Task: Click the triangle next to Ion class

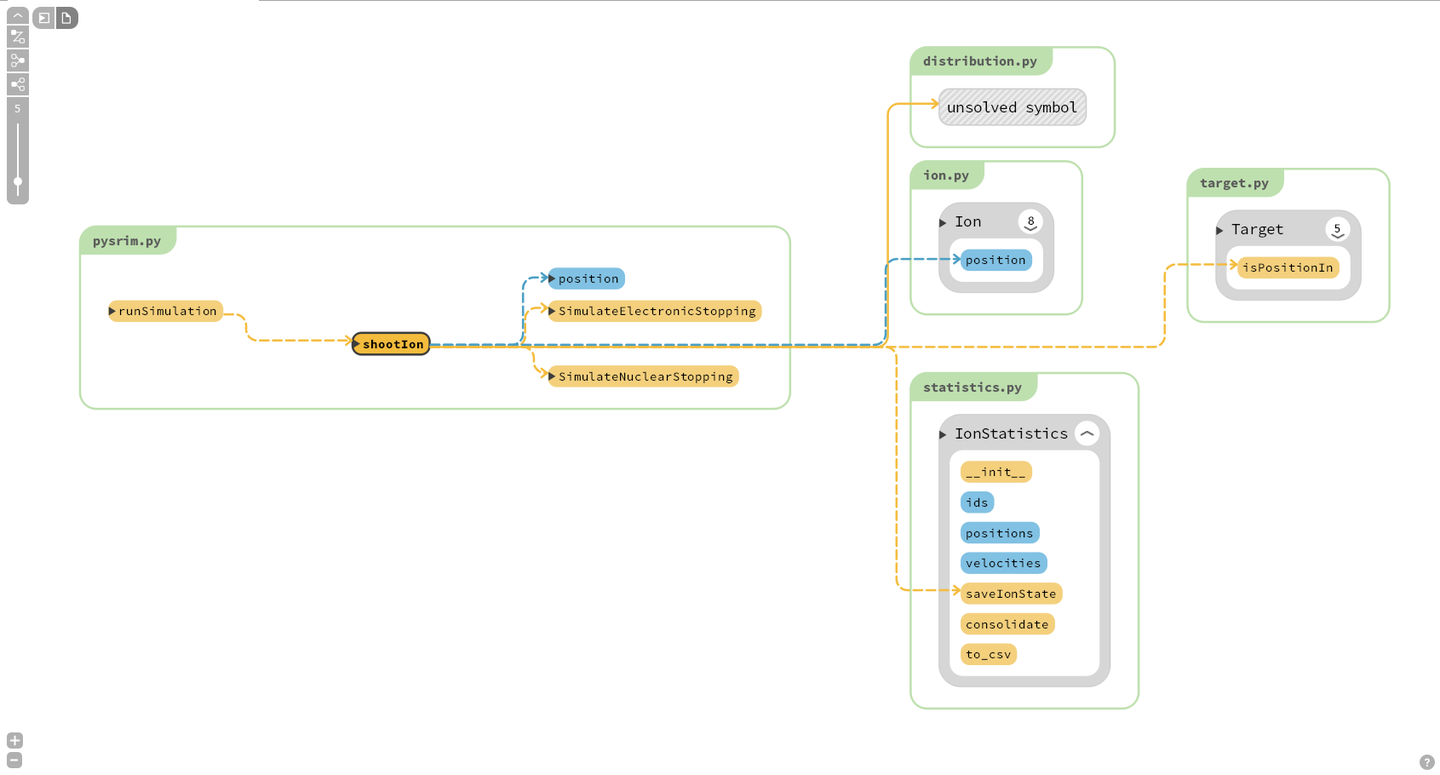Action: tap(943, 223)
